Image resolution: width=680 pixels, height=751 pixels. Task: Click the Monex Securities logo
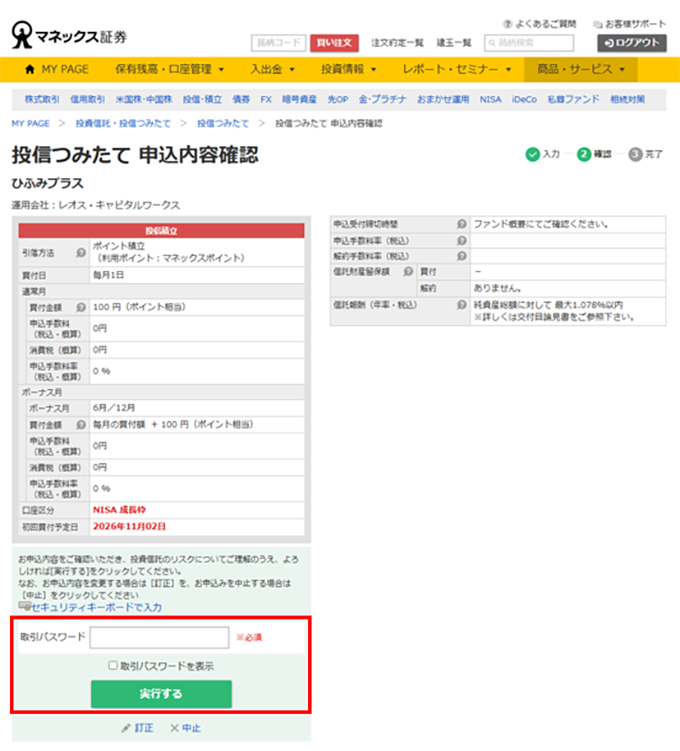(69, 35)
